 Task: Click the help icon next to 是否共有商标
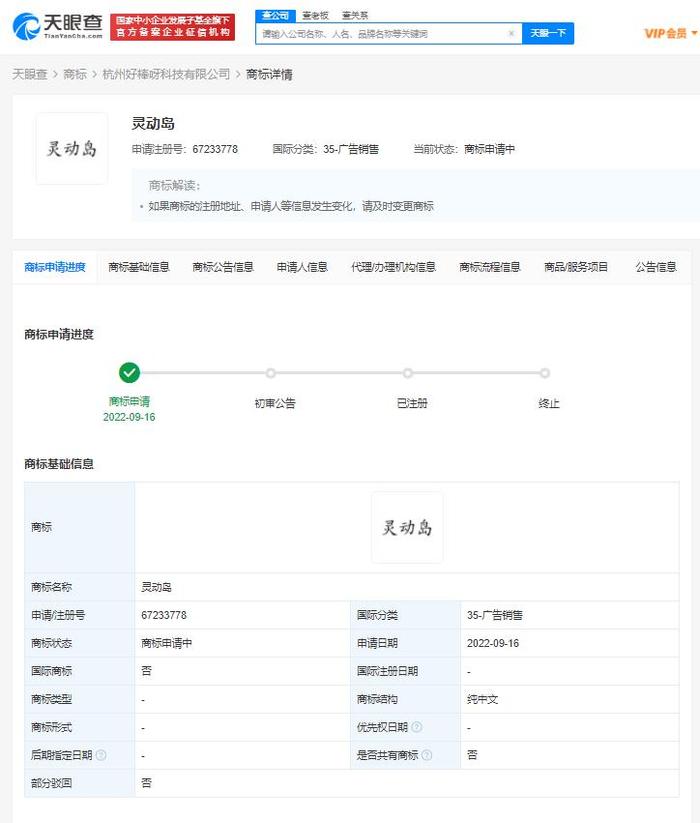427,755
